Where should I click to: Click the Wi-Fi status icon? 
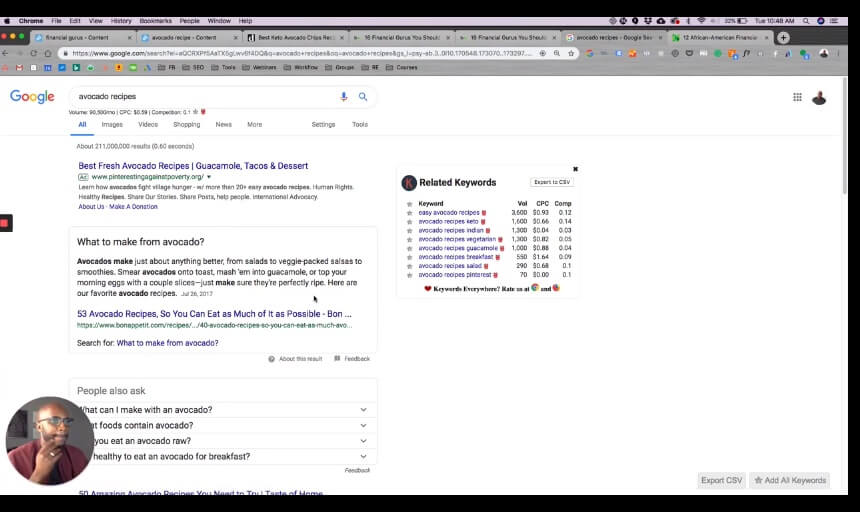(x=701, y=21)
